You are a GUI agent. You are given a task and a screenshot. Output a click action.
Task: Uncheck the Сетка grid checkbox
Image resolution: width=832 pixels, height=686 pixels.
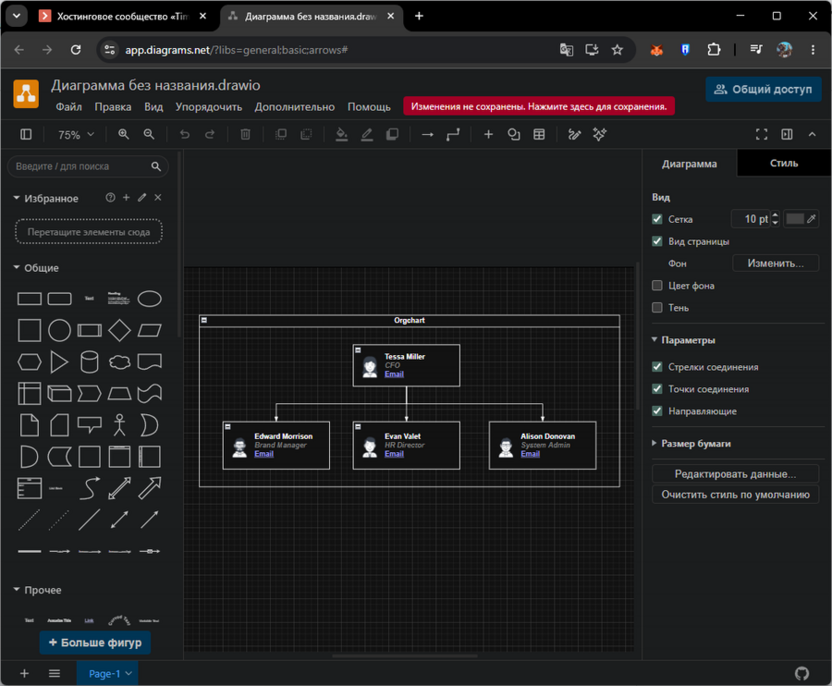pyautogui.click(x=657, y=219)
